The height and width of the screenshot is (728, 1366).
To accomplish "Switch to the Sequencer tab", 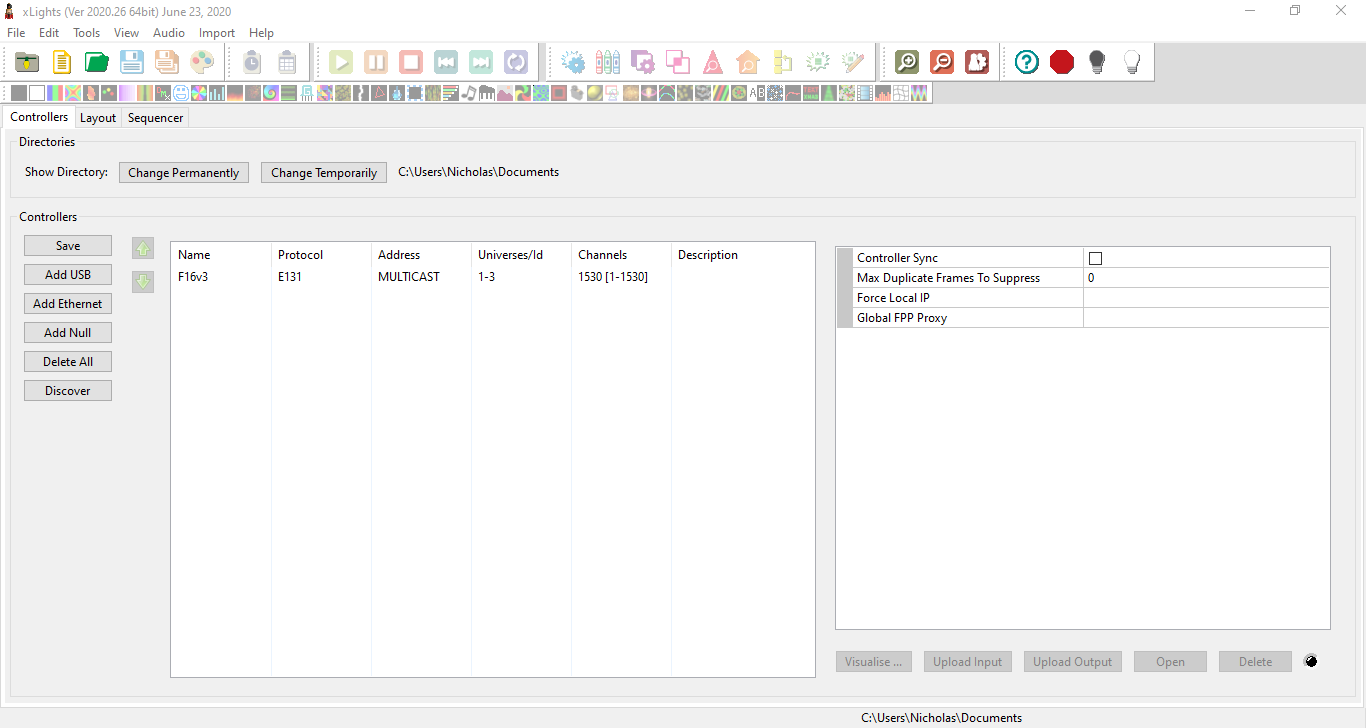I will coord(155,117).
